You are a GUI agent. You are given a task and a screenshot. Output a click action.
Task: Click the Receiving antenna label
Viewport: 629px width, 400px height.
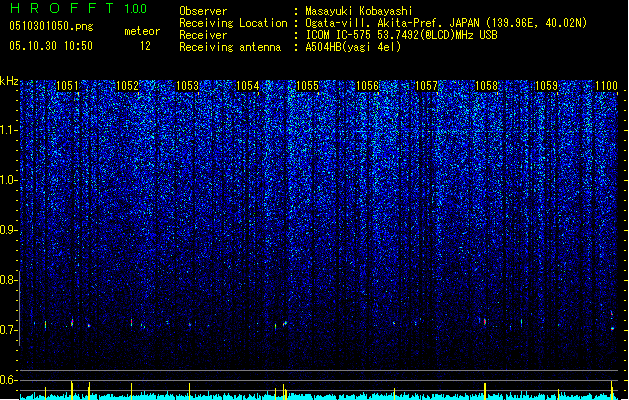[x=230, y=47]
